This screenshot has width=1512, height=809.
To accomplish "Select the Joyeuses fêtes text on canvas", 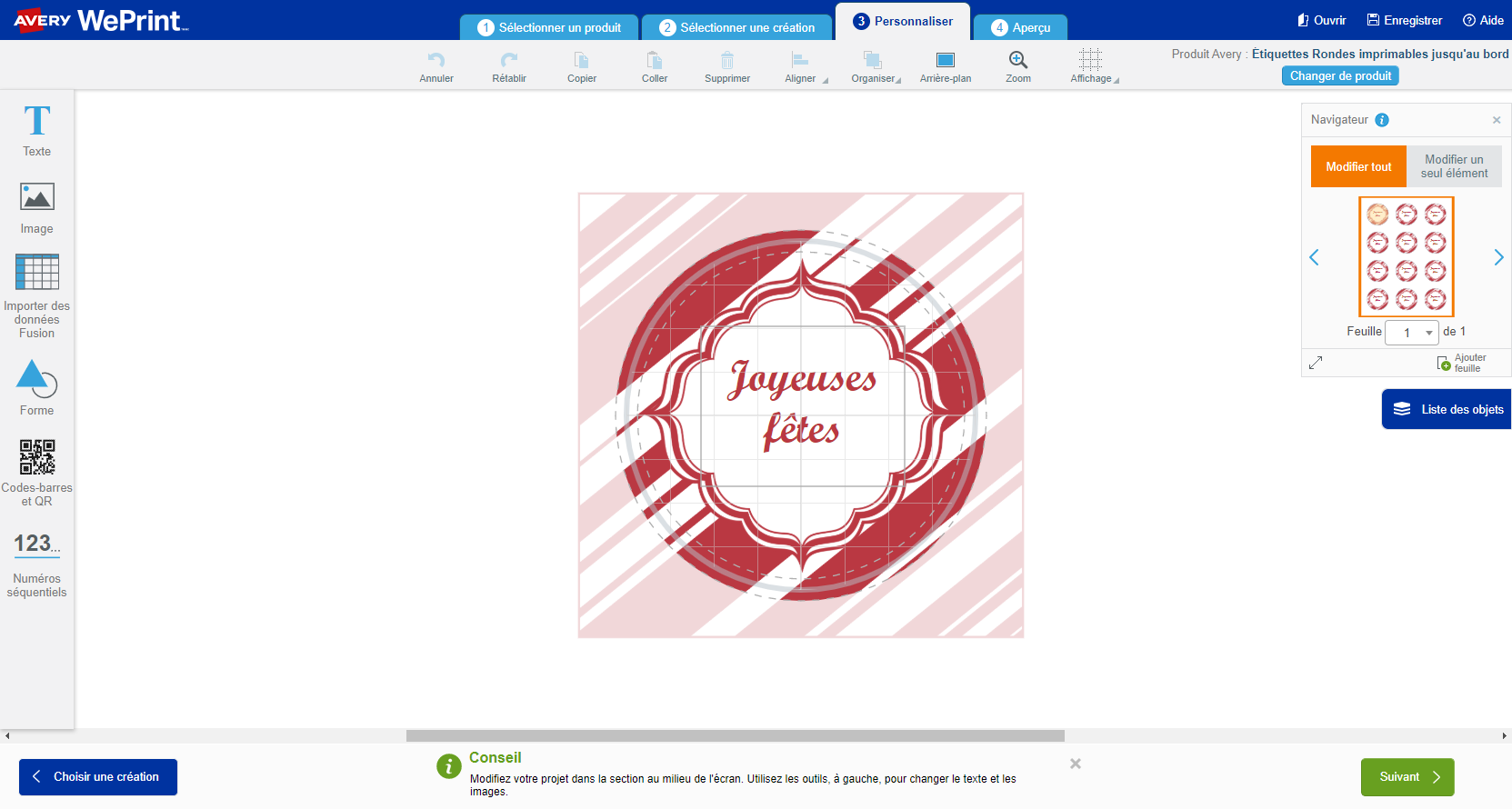I will point(802,404).
